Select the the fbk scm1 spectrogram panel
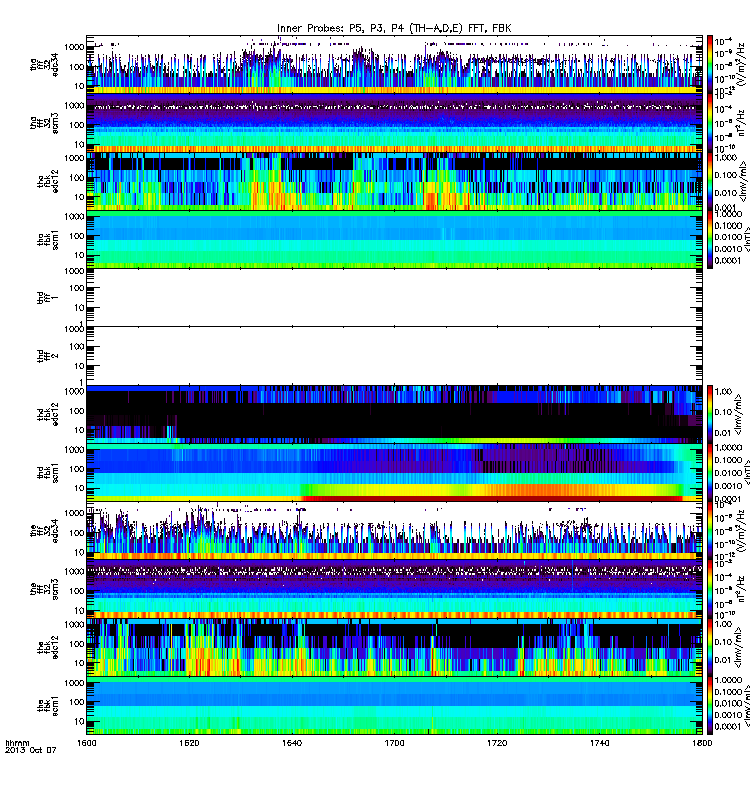Viewport: 750px width, 800px height. 394,705
